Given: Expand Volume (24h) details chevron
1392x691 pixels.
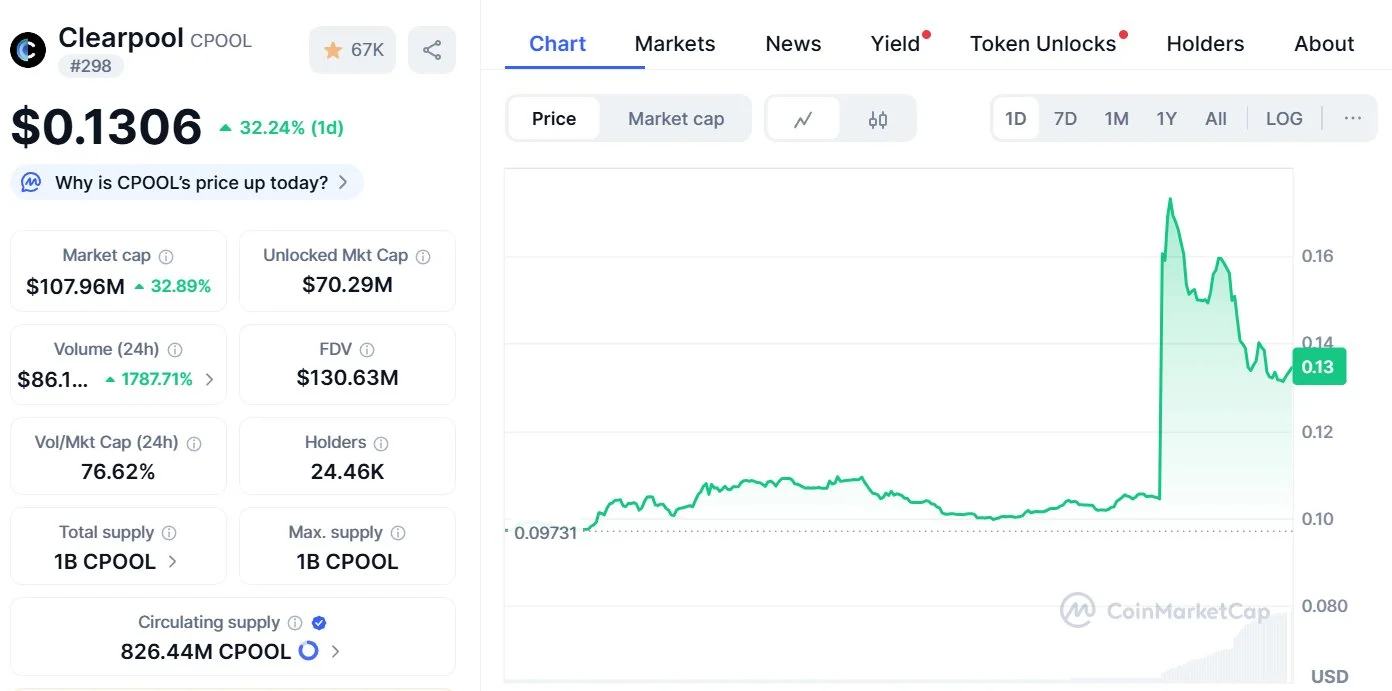Looking at the screenshot, I should [x=209, y=380].
